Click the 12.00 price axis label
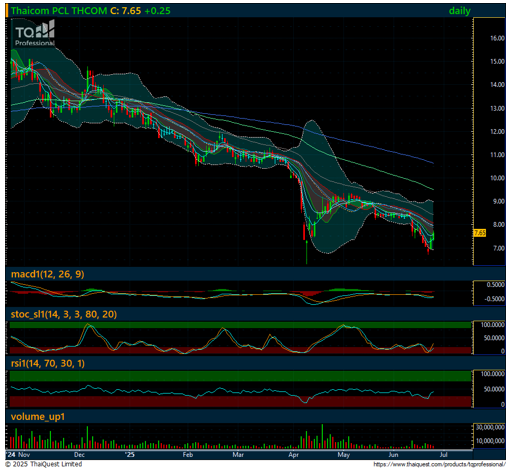509x470 pixels. 497,132
